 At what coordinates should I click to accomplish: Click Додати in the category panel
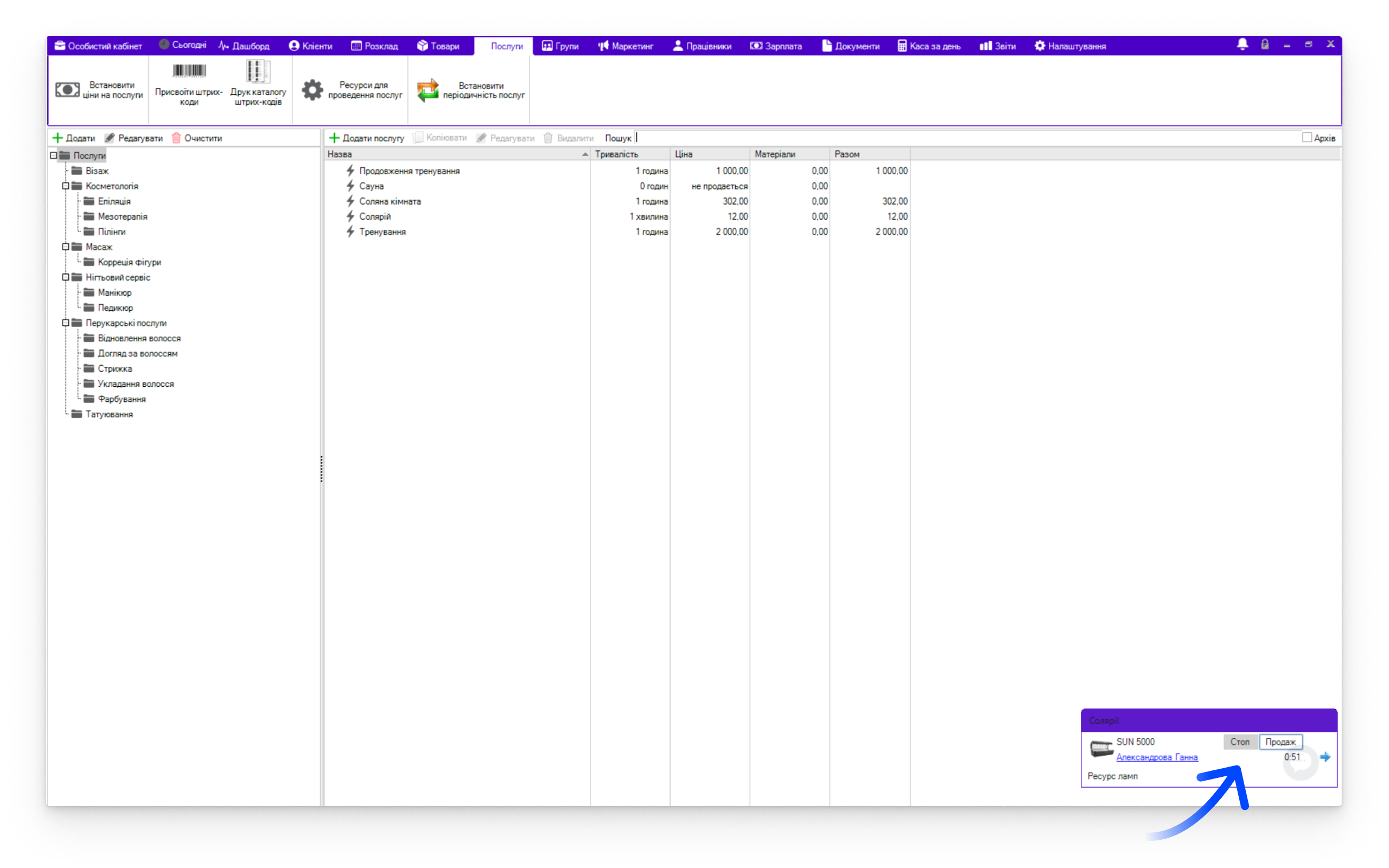pos(74,138)
